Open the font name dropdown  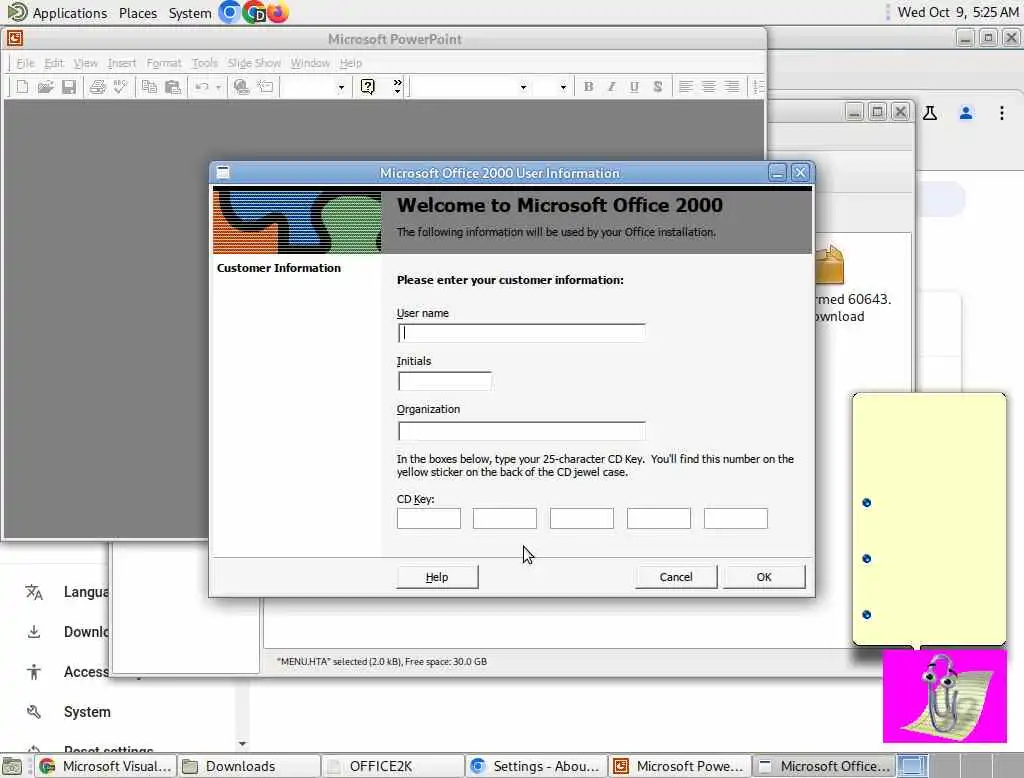pos(523,87)
